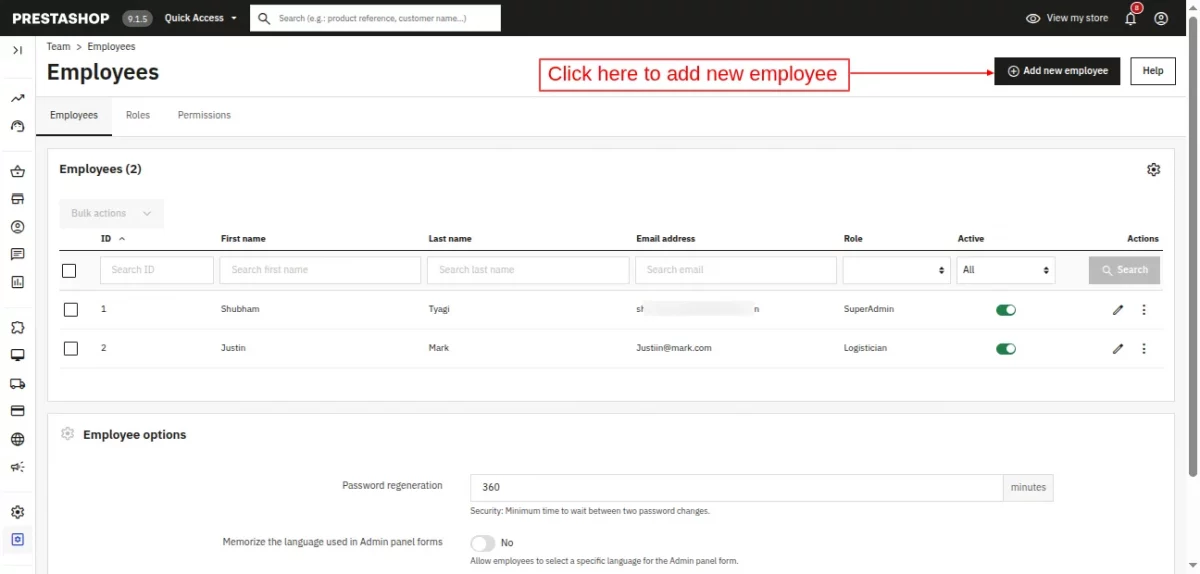Open more actions for Justin row
The width and height of the screenshot is (1200, 574).
(x=1144, y=349)
